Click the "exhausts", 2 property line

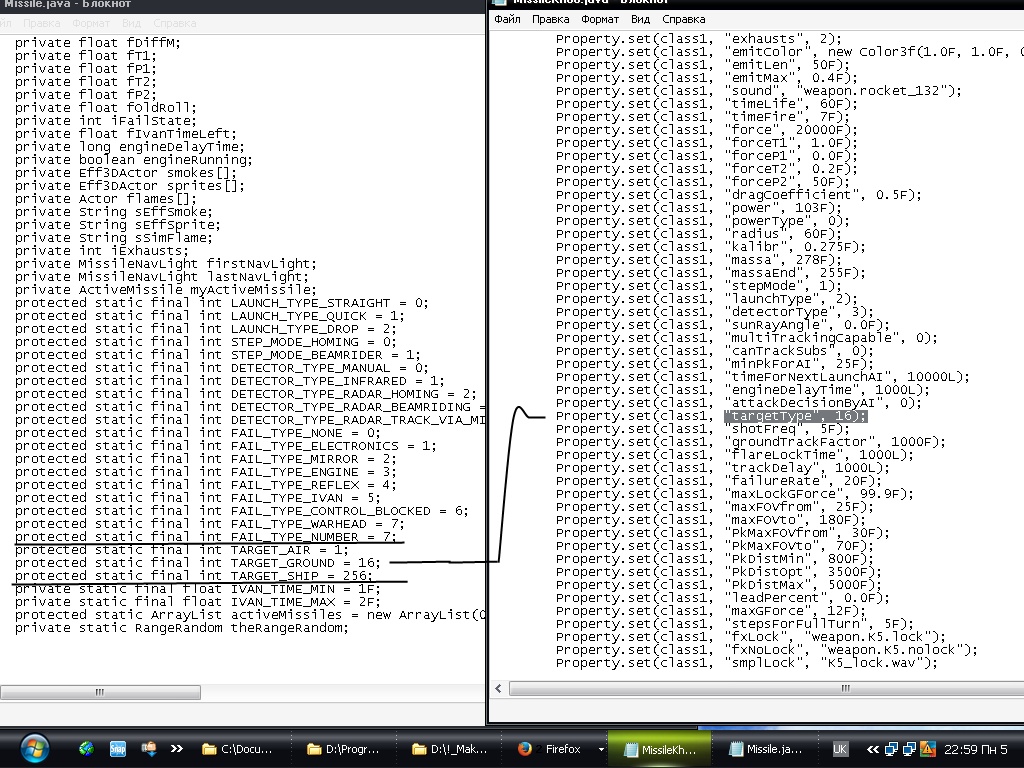click(x=699, y=39)
